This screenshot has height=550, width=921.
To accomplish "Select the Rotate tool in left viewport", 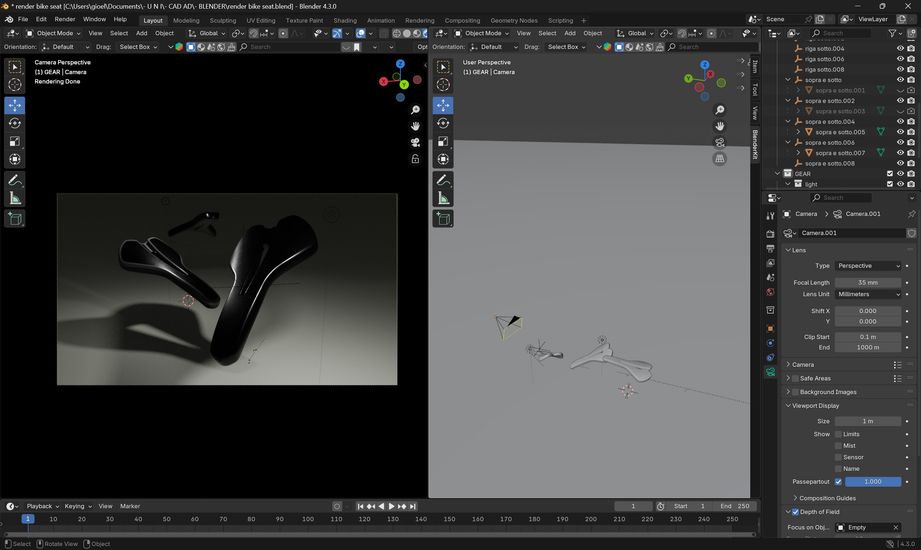I will [15, 123].
